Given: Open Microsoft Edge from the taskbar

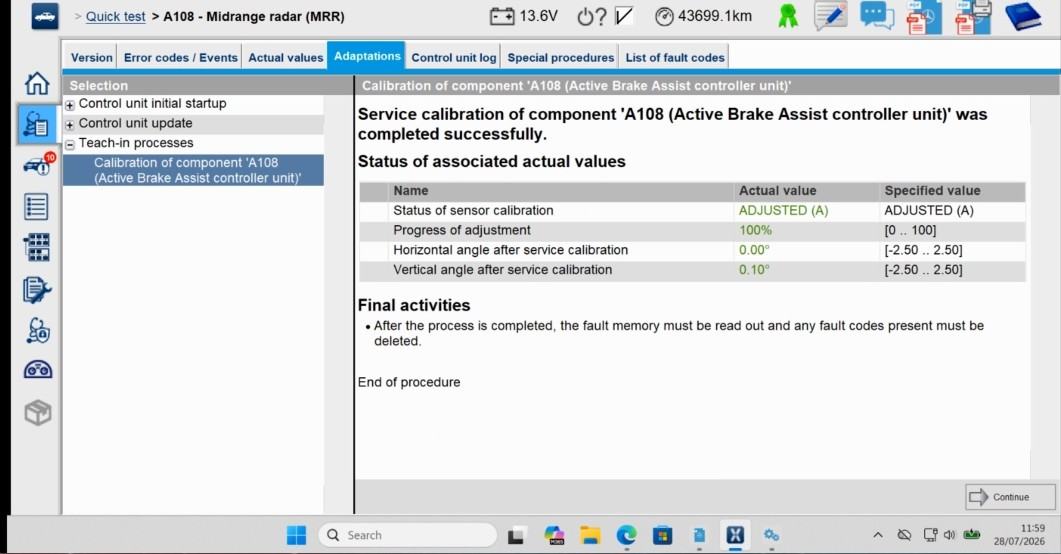Looking at the screenshot, I should point(626,535).
